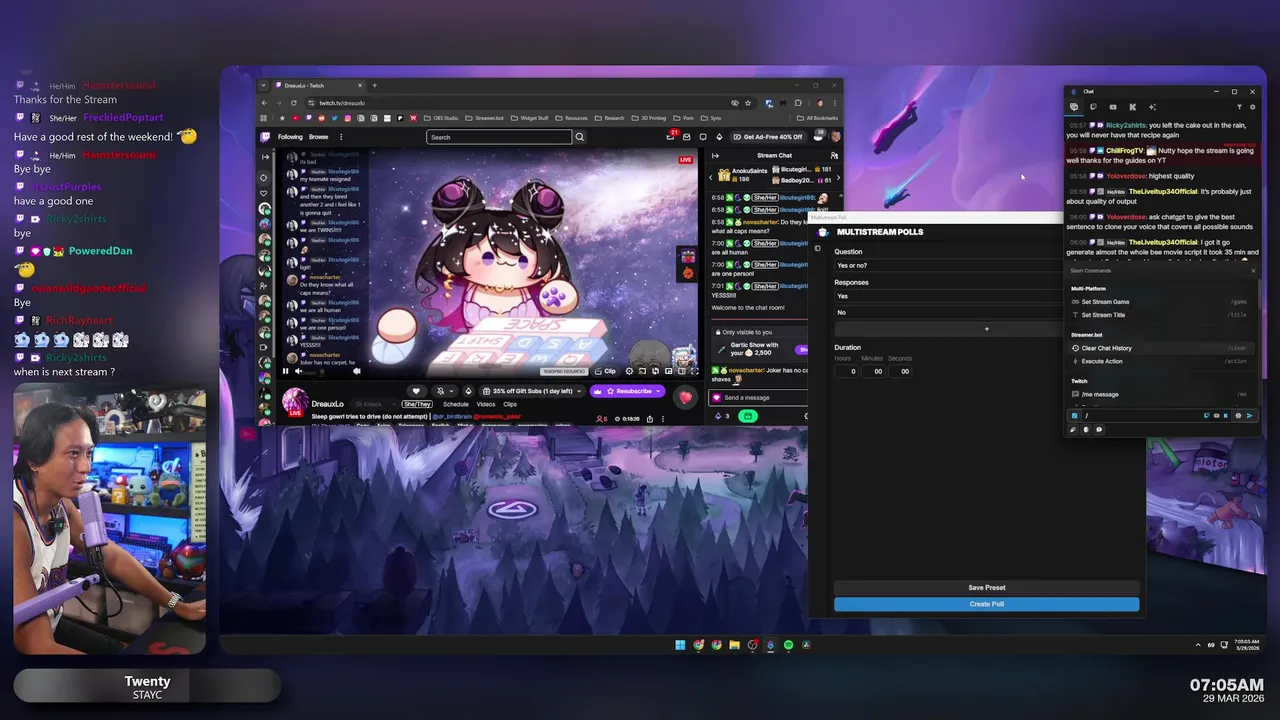This screenshot has width=1280, height=720.
Task: Open Twitch whispers icon in header
Action: click(x=703, y=137)
